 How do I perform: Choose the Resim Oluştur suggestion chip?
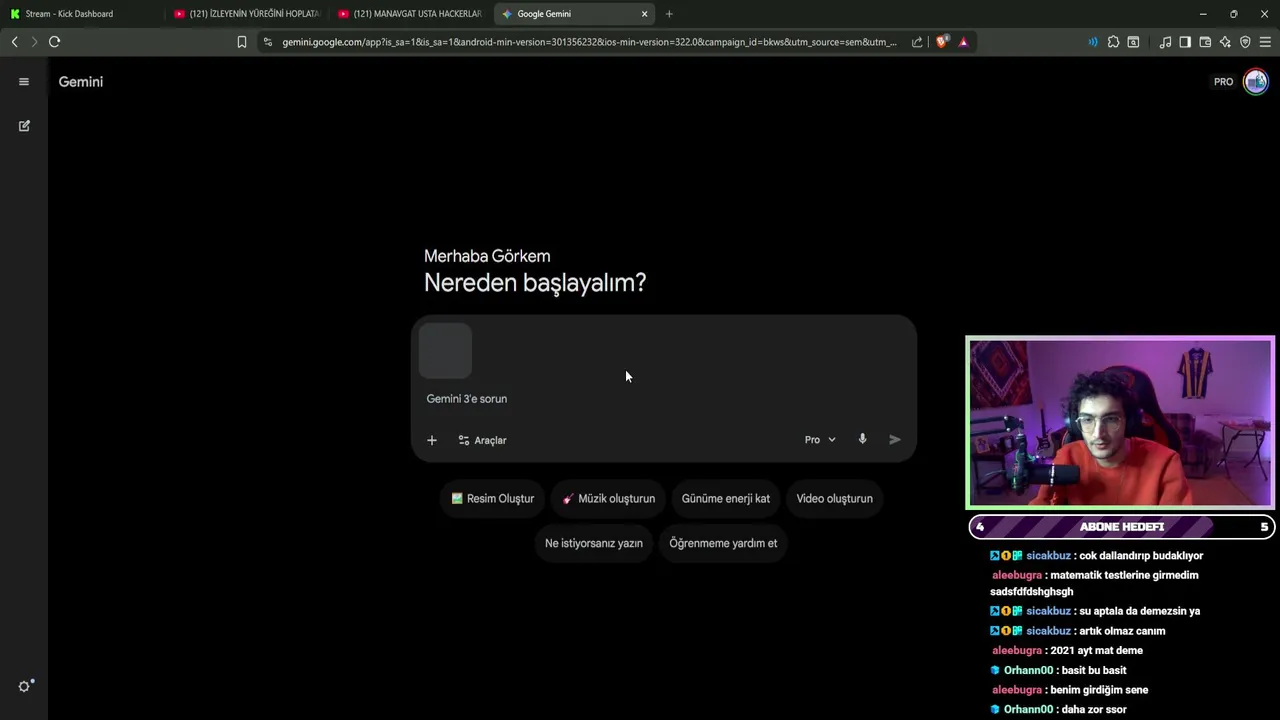pyautogui.click(x=492, y=498)
